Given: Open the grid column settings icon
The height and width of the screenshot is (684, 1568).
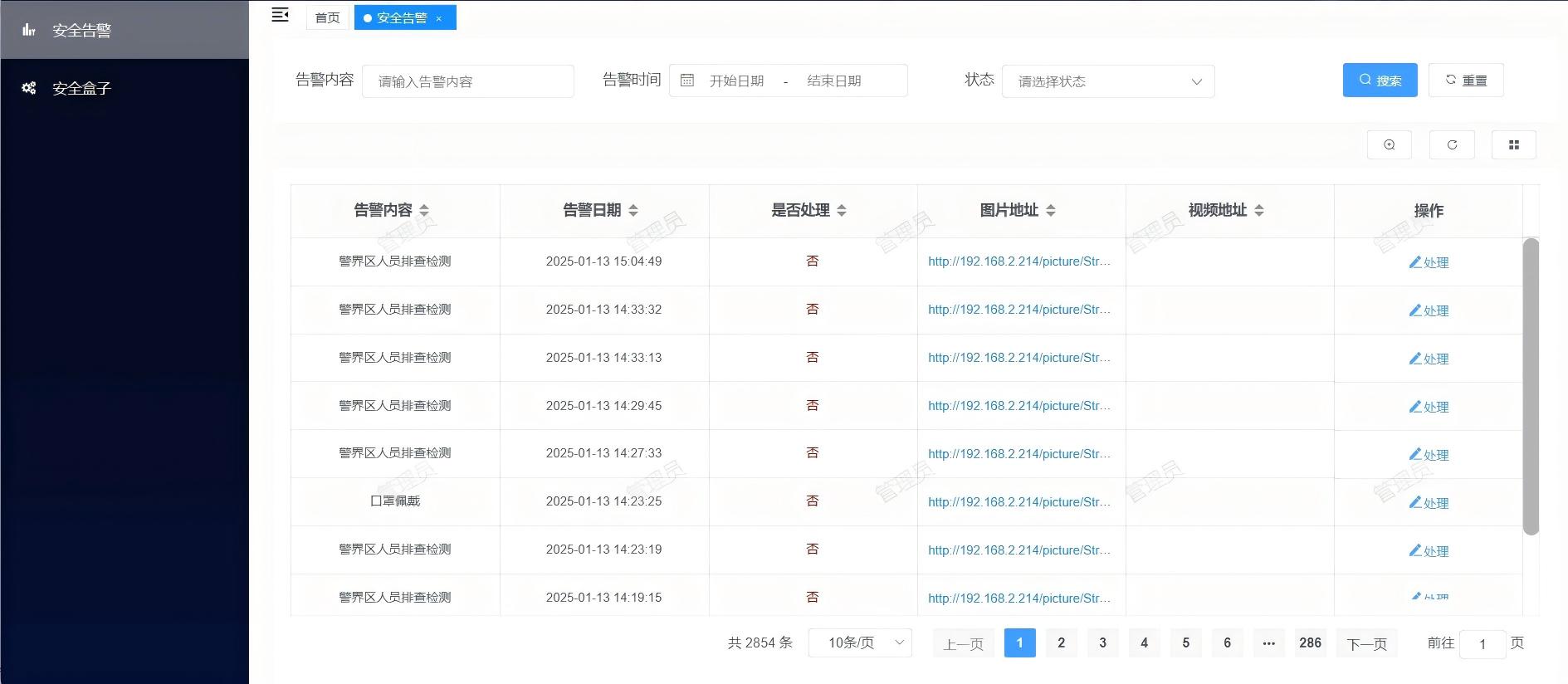Looking at the screenshot, I should (1513, 144).
